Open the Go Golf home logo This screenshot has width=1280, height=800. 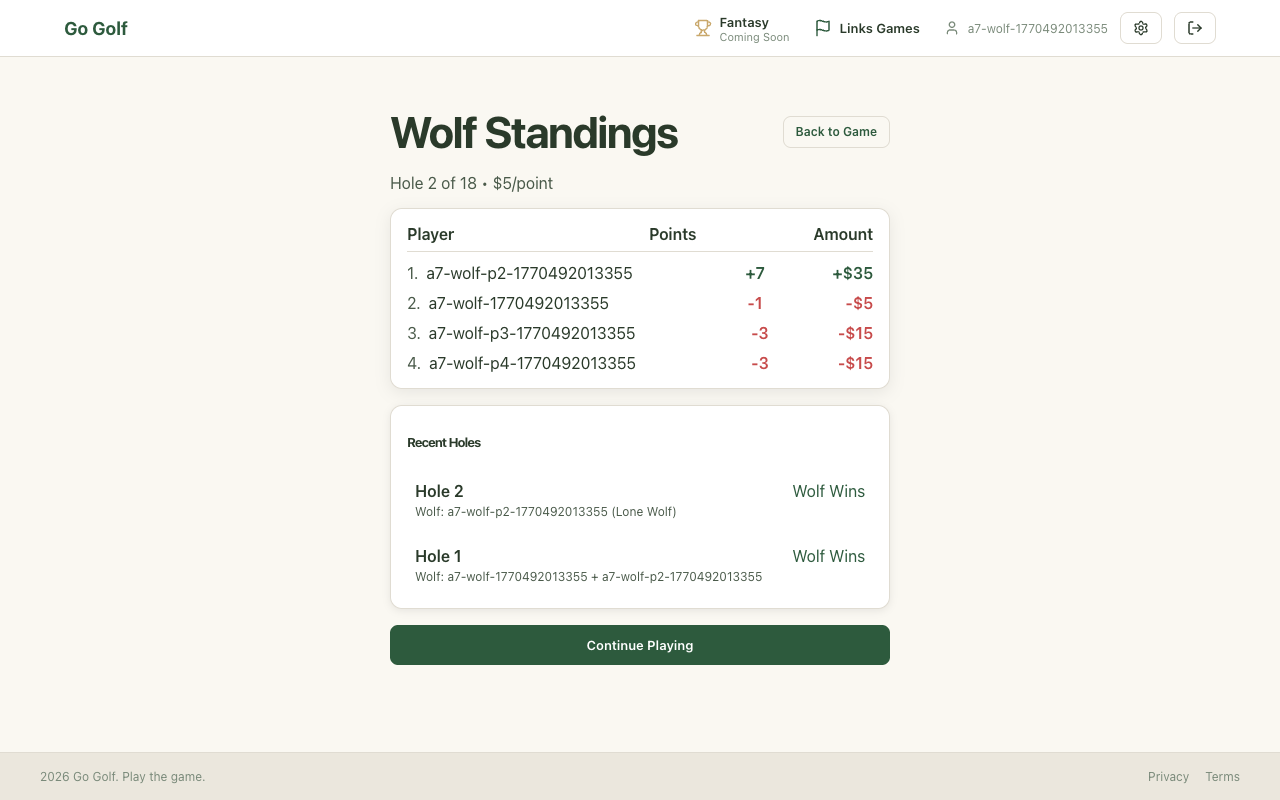point(96,29)
